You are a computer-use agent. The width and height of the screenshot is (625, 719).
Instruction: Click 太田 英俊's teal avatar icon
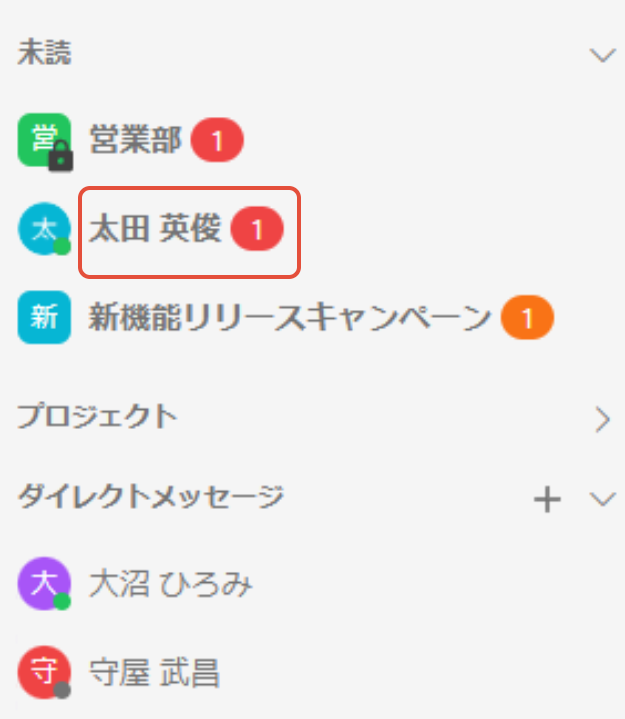click(x=44, y=229)
